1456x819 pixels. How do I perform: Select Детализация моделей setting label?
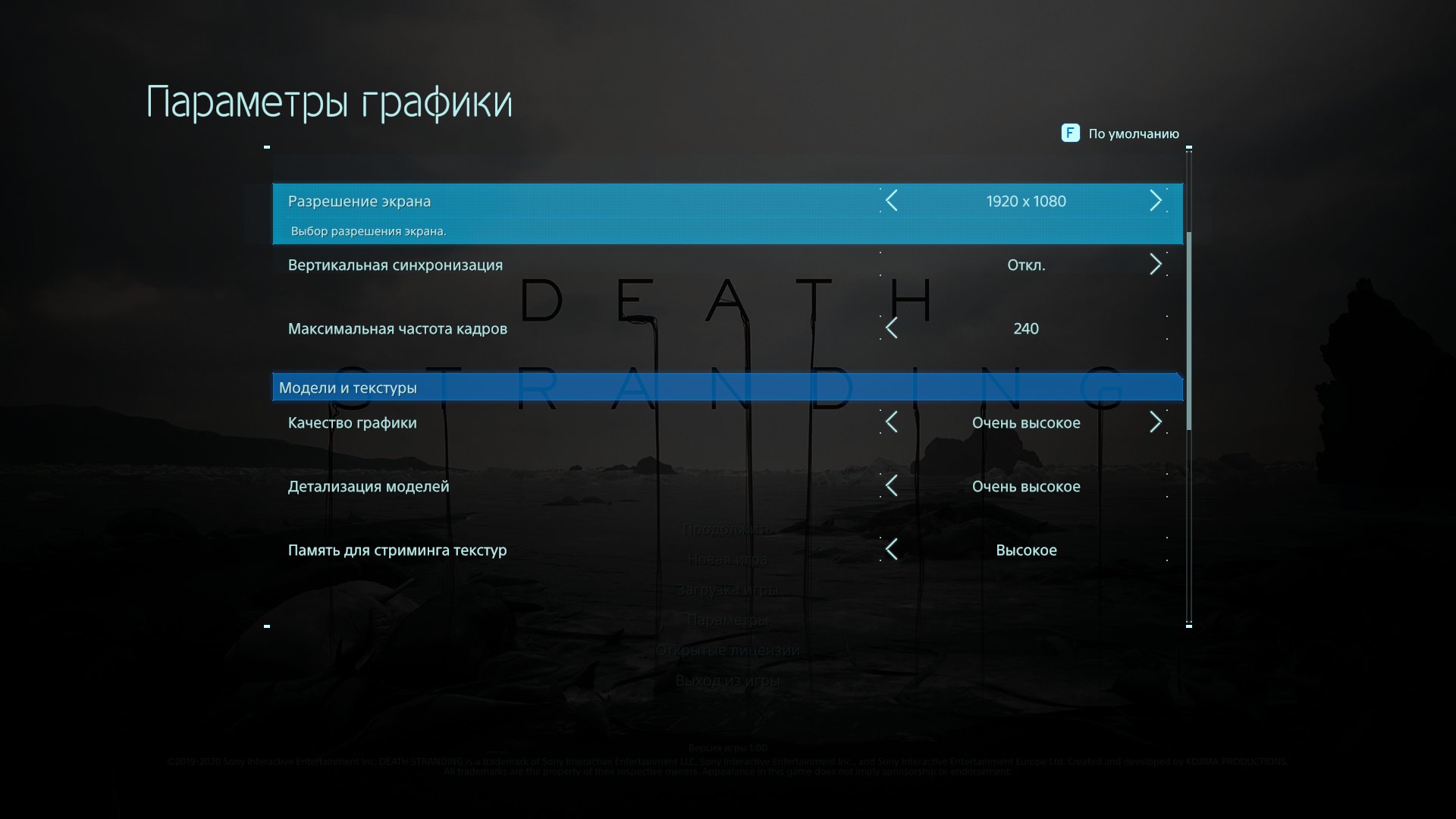(x=368, y=487)
